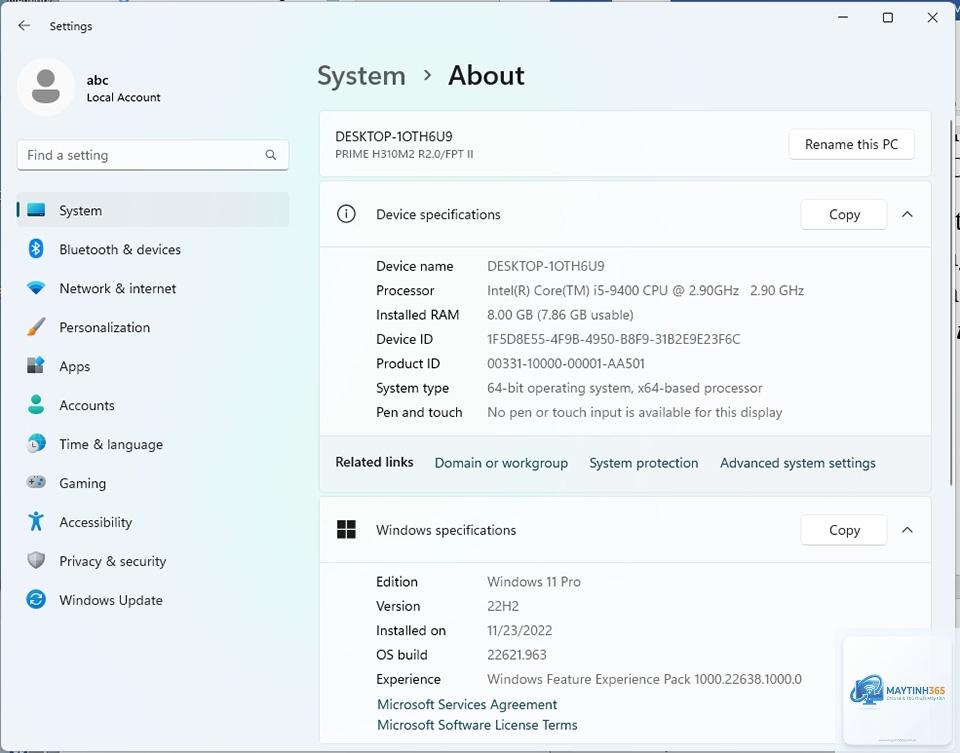Open Microsoft Software License Terms link
This screenshot has width=960, height=753.
coord(477,725)
